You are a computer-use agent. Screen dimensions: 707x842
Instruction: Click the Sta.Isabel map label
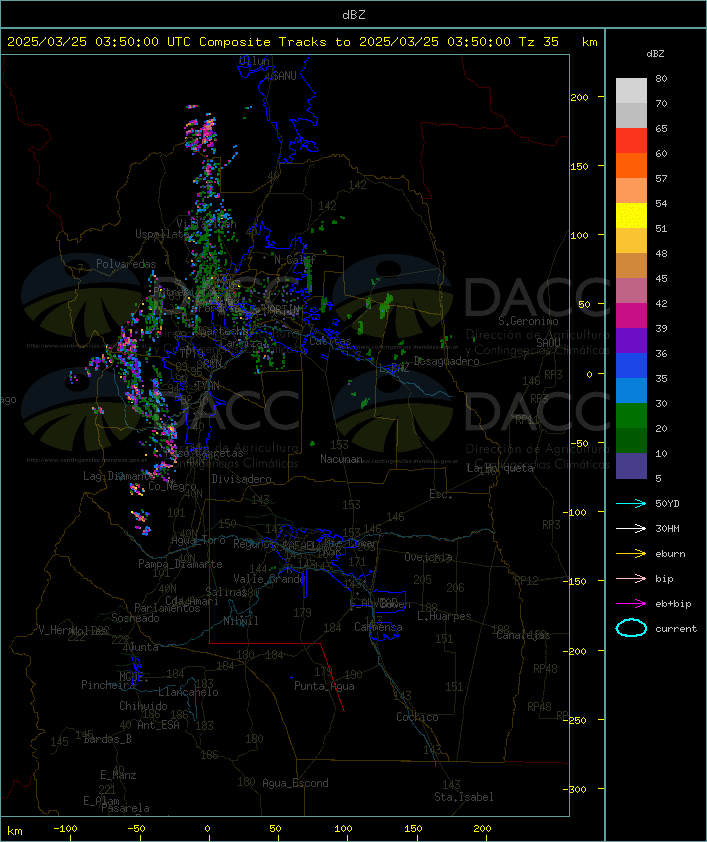(464, 797)
